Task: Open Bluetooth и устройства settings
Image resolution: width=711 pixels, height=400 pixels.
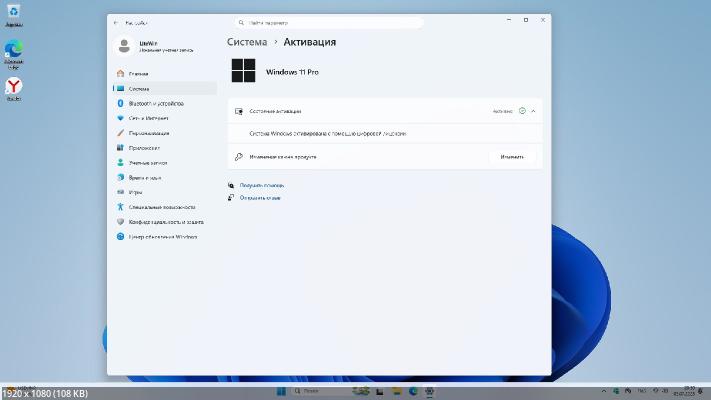Action: coord(164,103)
